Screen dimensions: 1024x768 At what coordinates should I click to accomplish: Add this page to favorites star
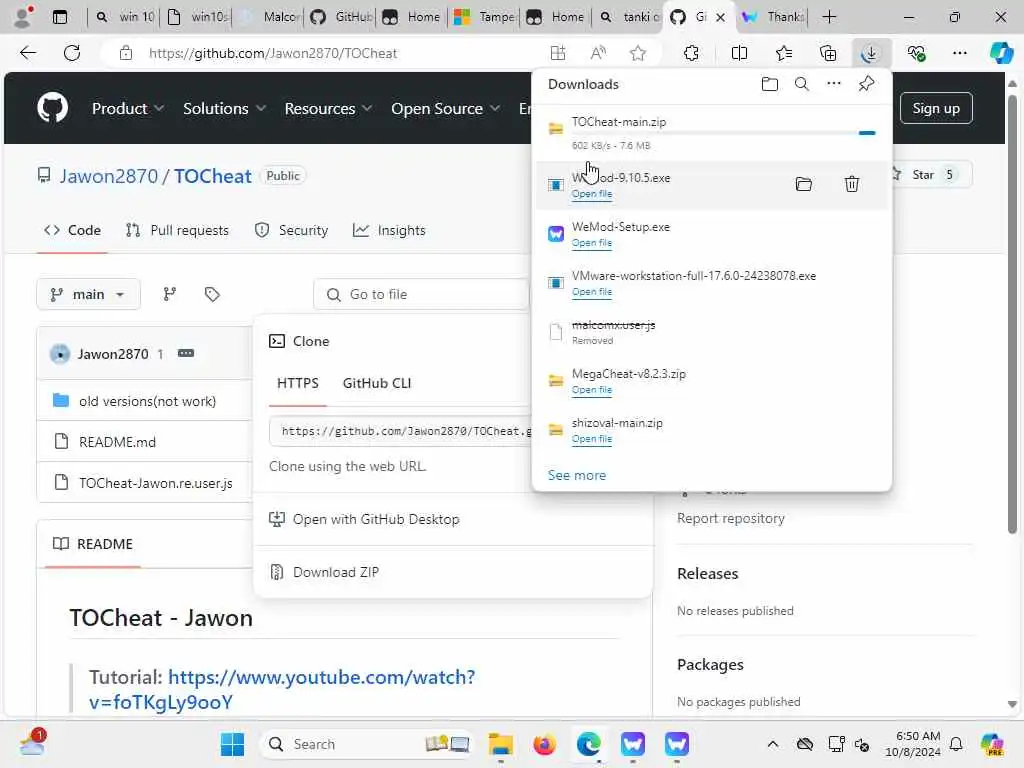[637, 54]
